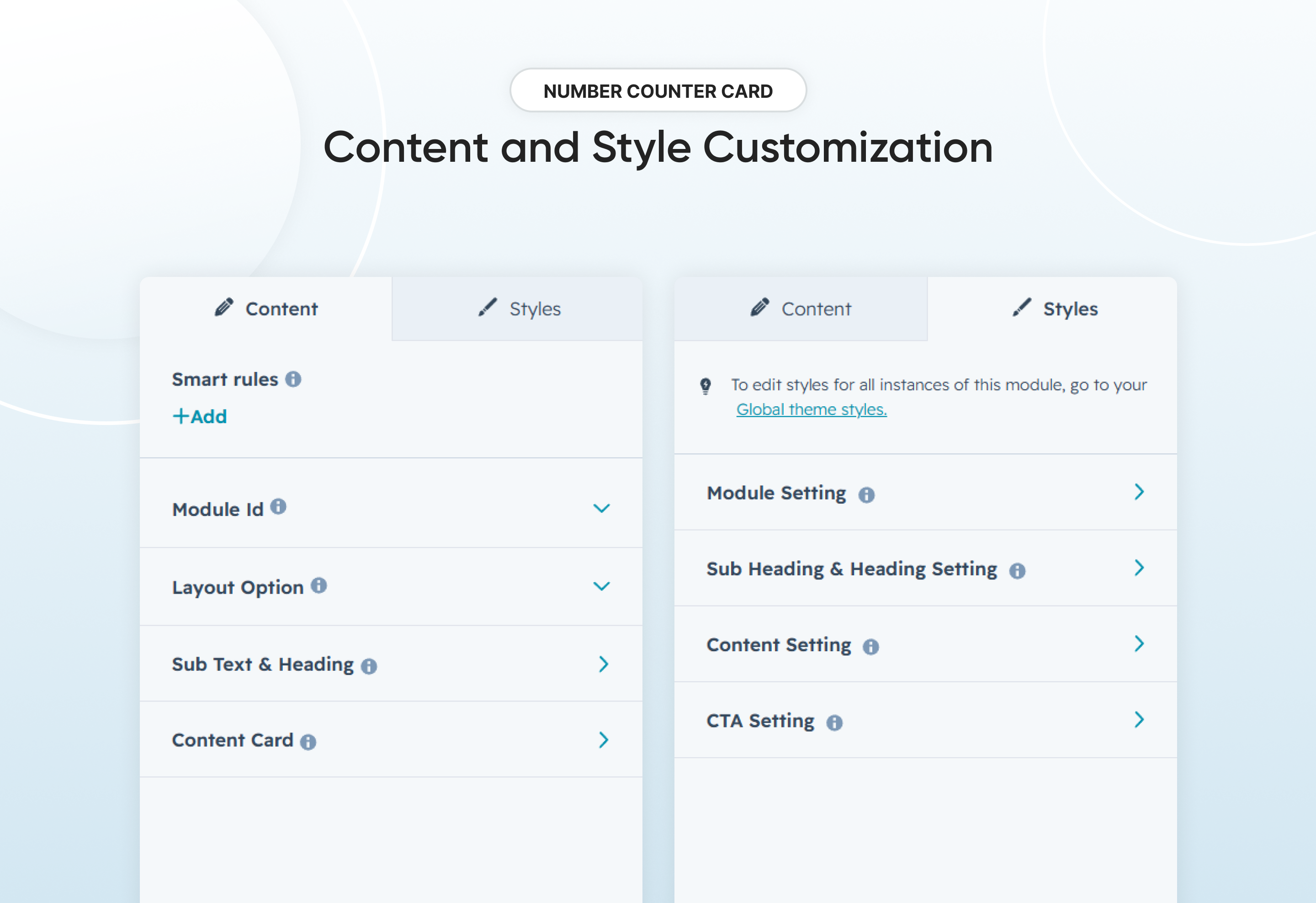Click the Module Setting label
This screenshot has width=1316, height=903.
(x=776, y=493)
